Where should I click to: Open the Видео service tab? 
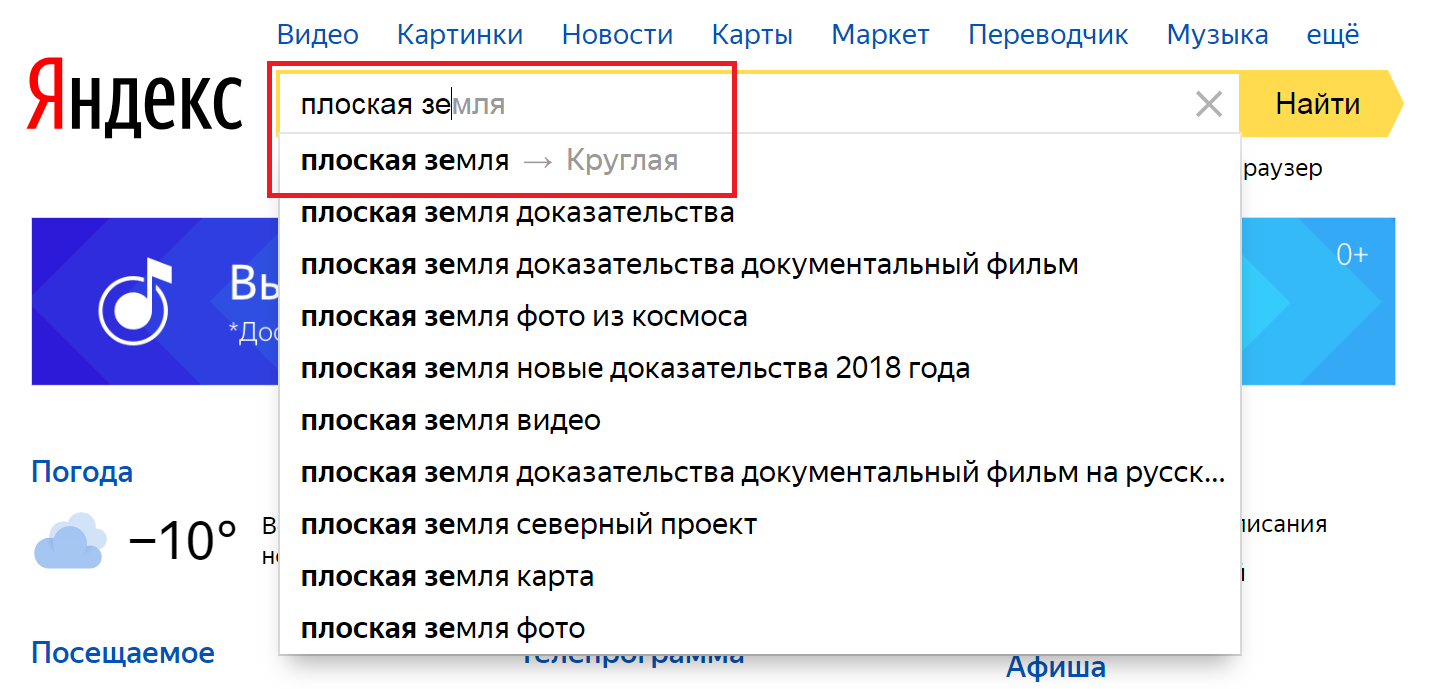[x=317, y=35]
